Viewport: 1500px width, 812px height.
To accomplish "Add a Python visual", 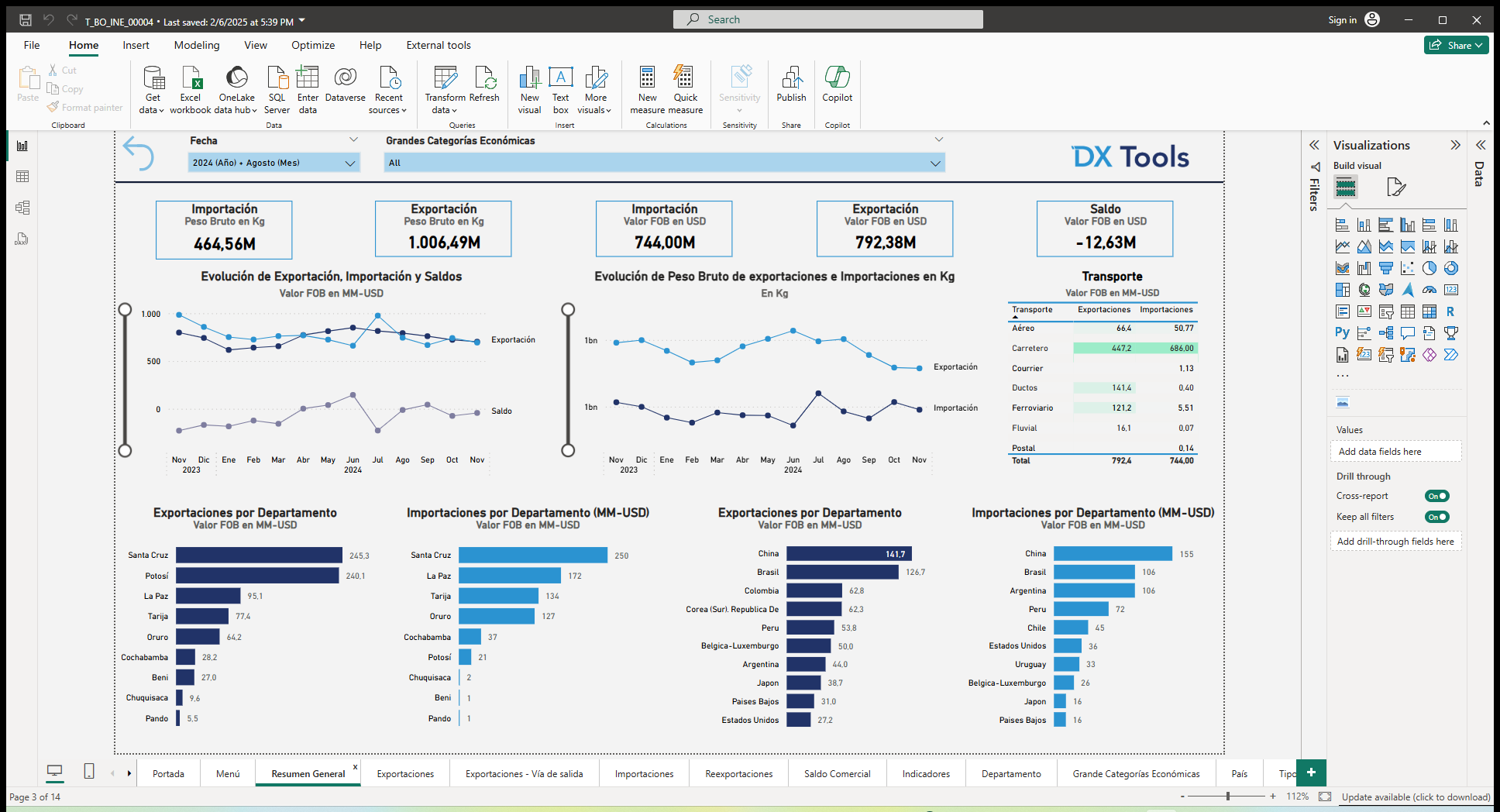I will click(1341, 332).
